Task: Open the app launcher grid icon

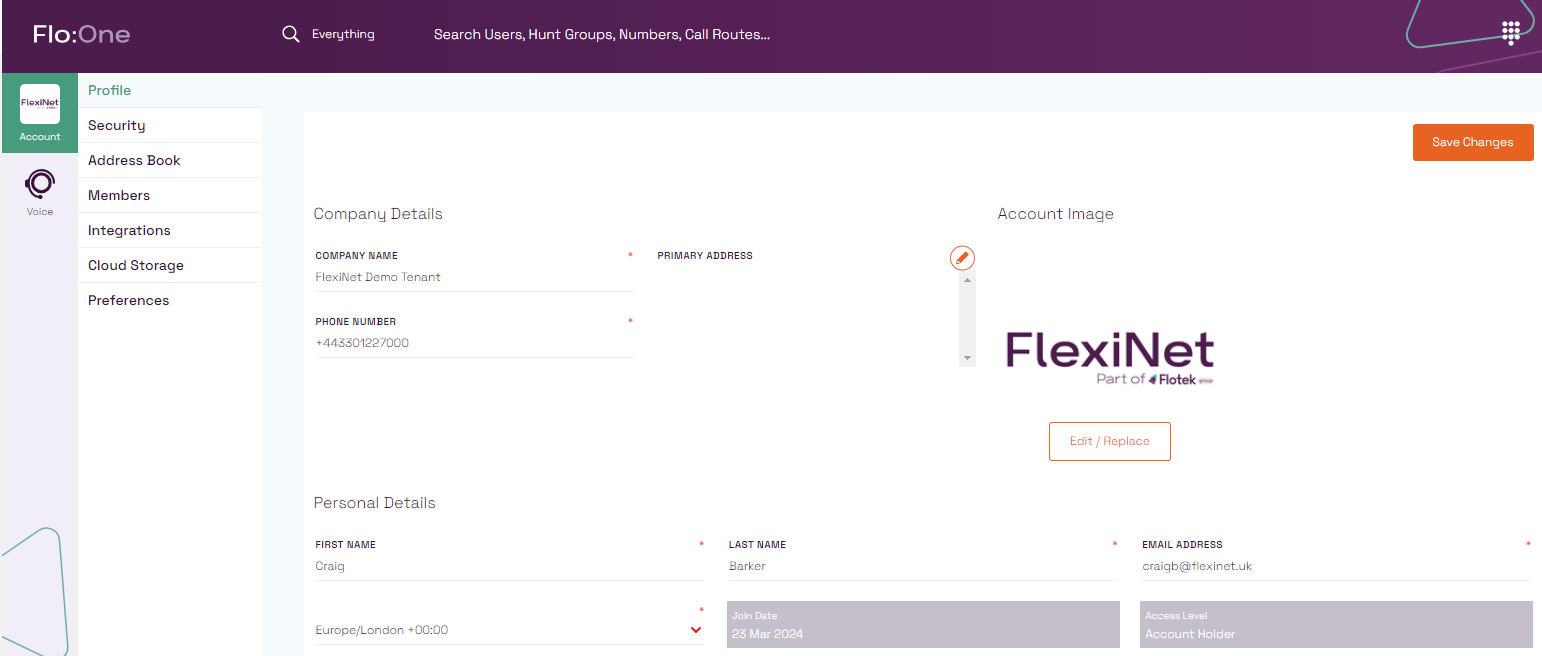Action: click(1511, 32)
